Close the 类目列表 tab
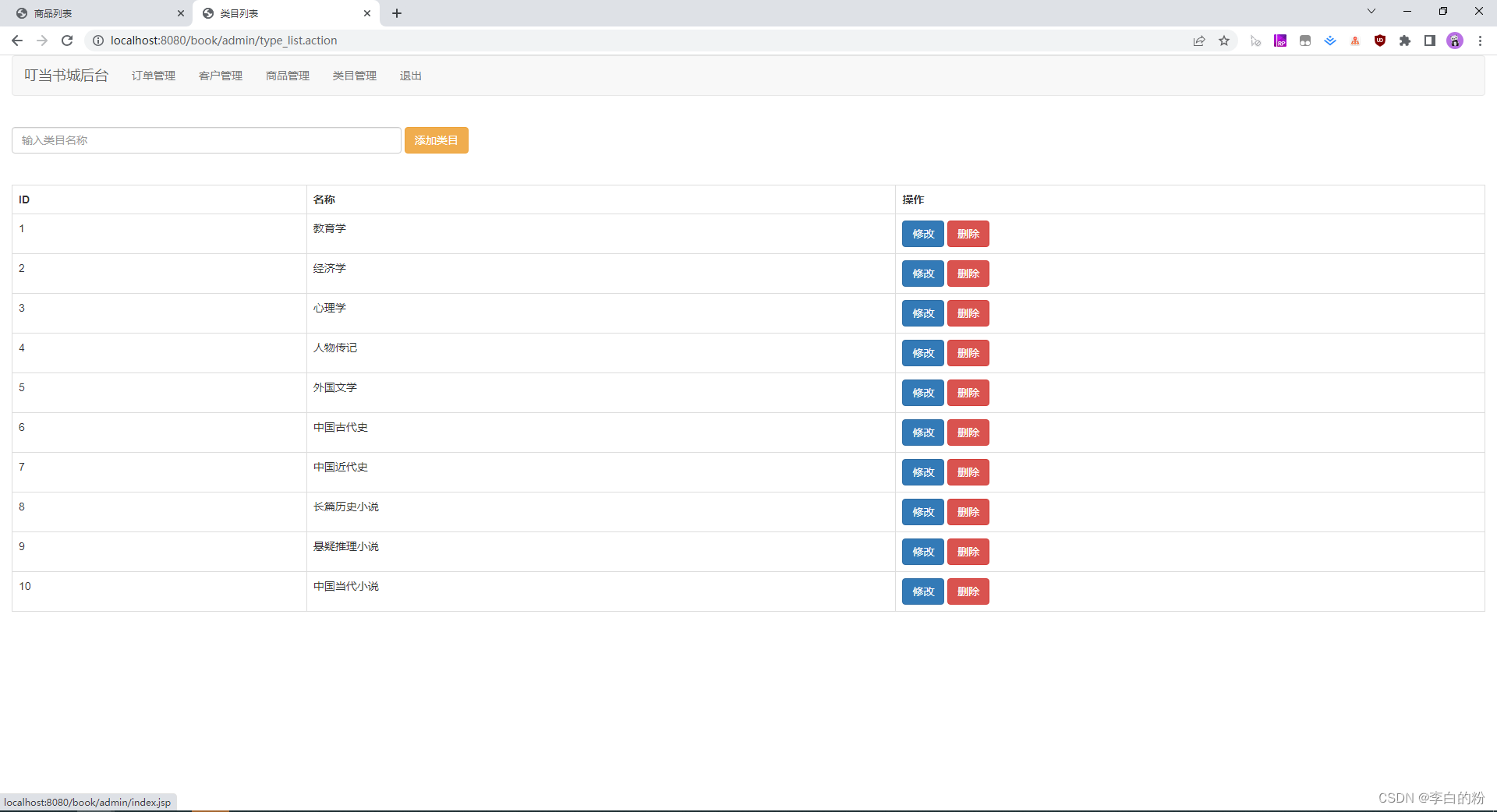This screenshot has width=1497, height=812. [367, 13]
